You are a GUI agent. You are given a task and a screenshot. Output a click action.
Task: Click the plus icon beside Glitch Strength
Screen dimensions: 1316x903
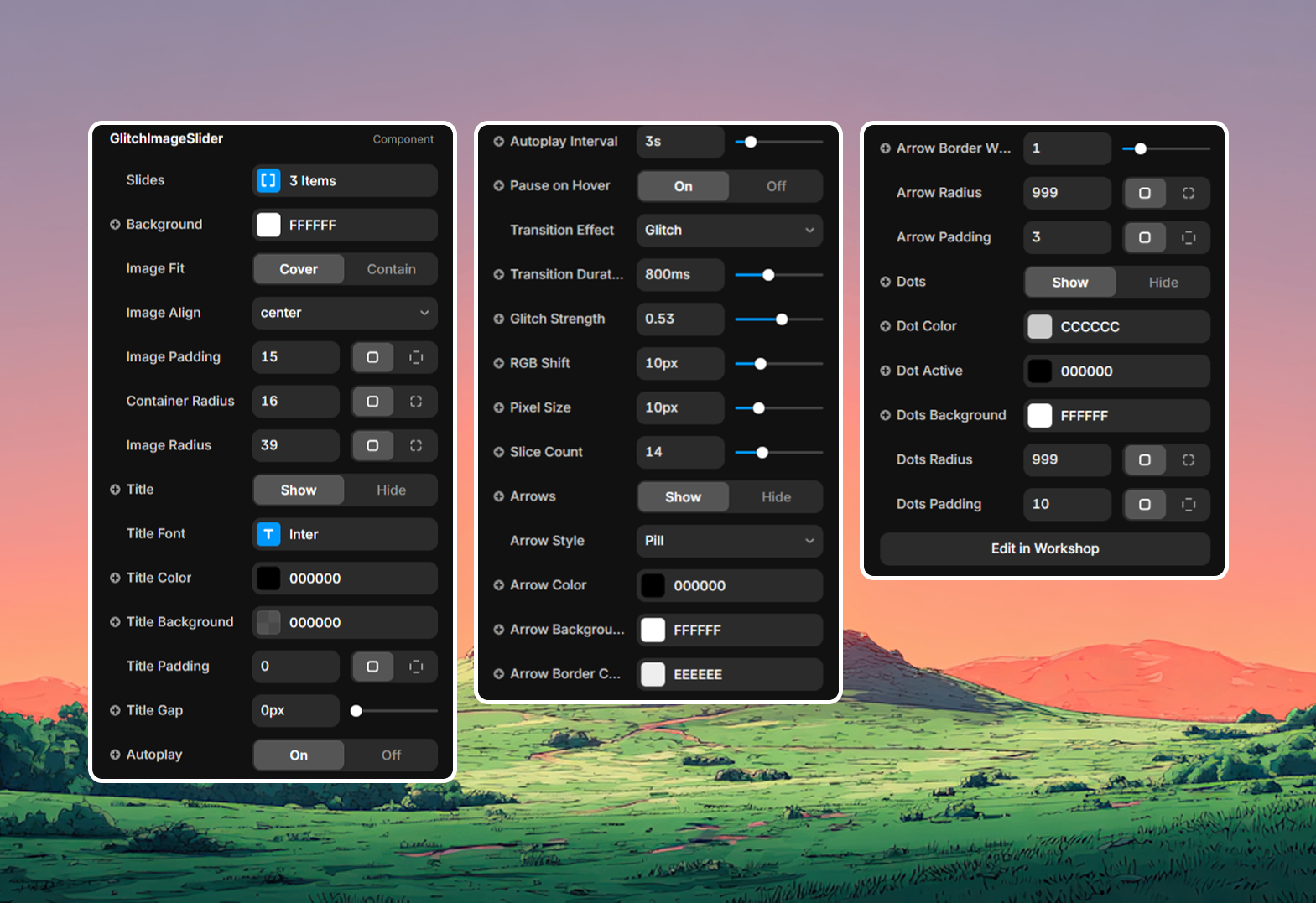click(499, 319)
